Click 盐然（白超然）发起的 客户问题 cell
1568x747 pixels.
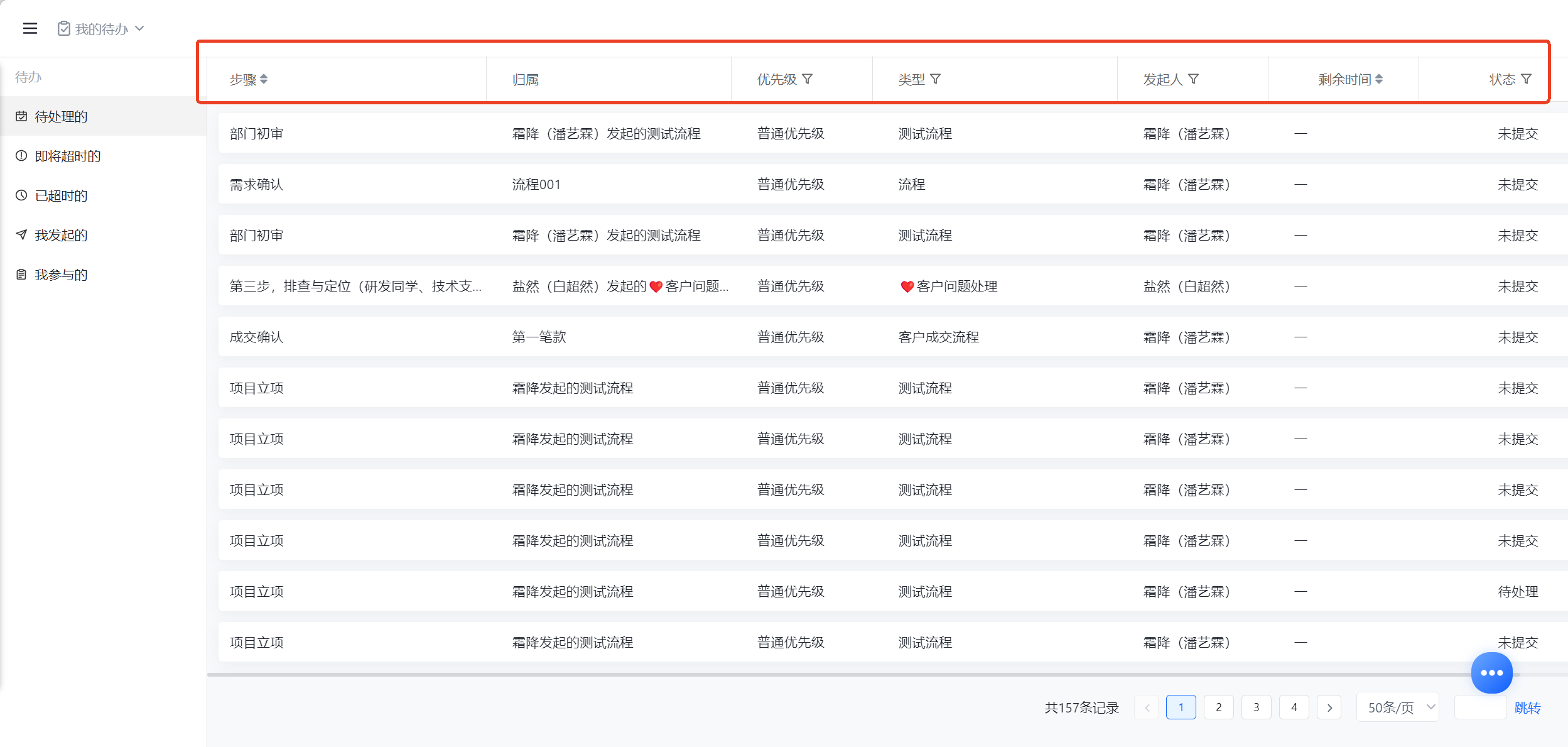pyautogui.click(x=620, y=286)
